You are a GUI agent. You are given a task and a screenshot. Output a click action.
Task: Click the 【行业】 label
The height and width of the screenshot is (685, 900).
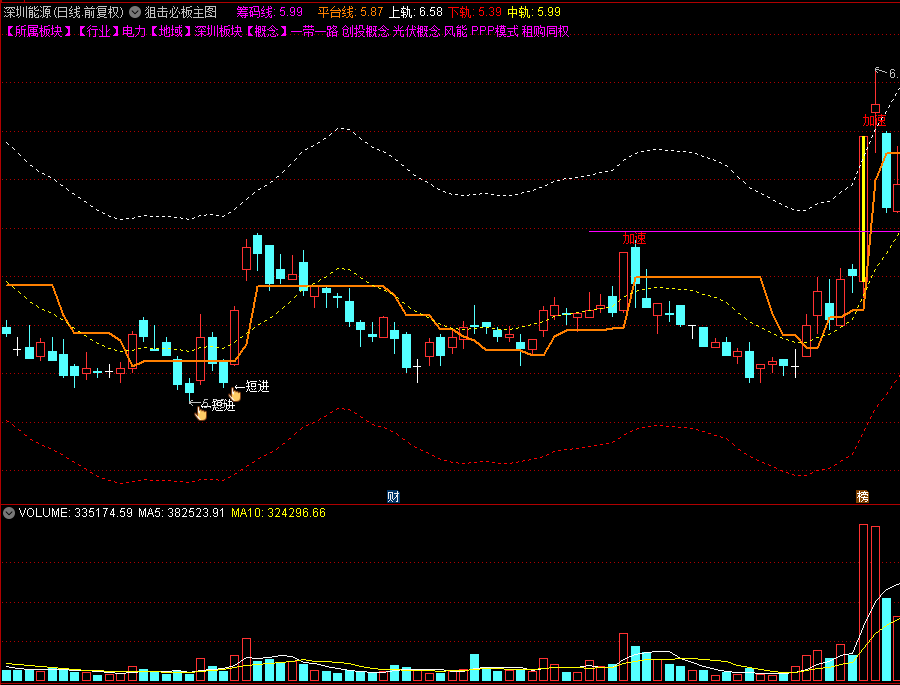tap(98, 32)
